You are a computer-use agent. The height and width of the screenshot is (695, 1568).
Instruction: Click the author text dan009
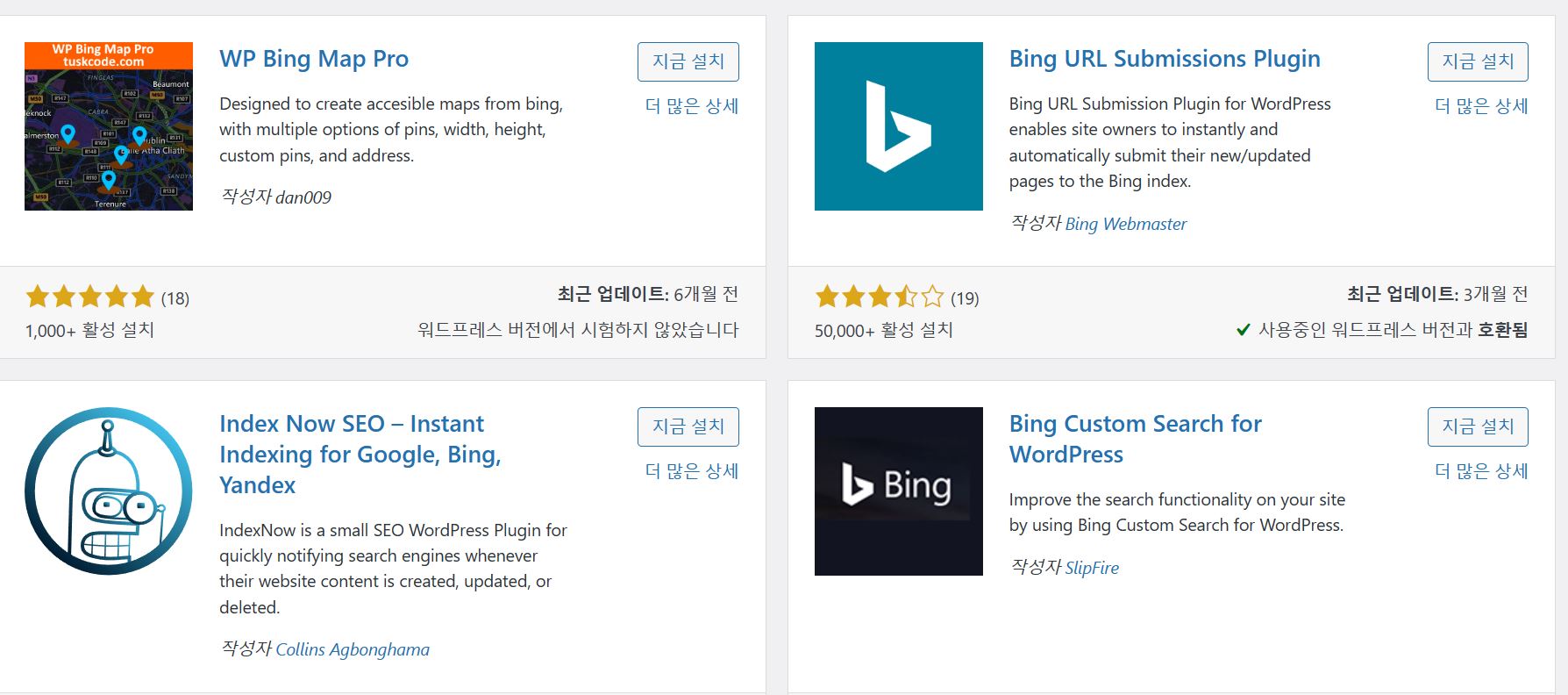303,197
